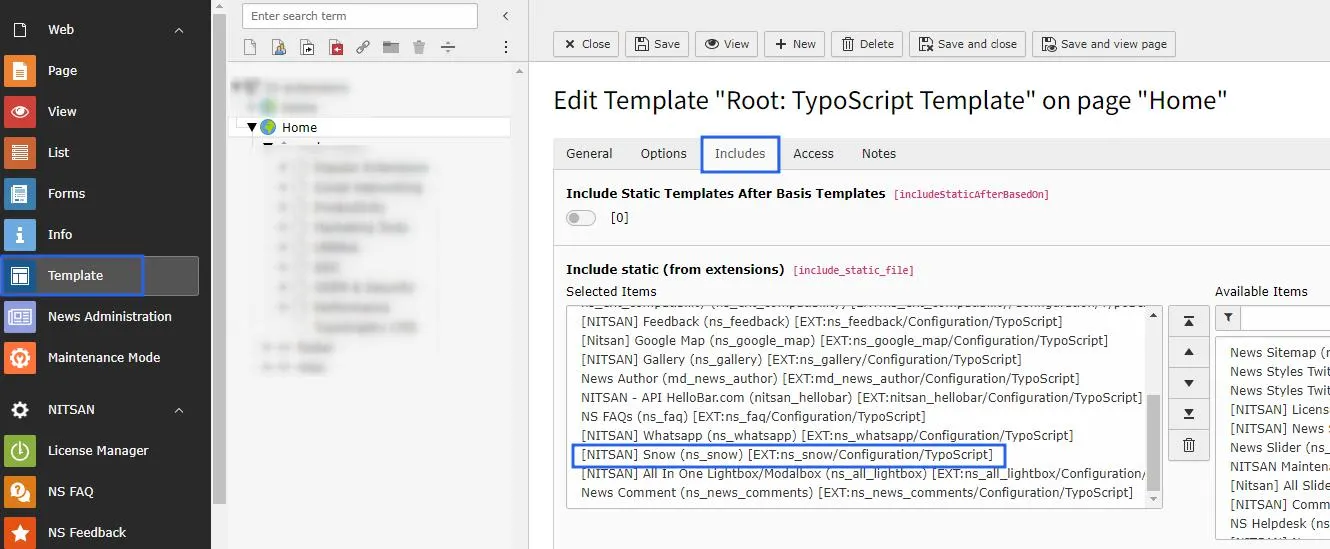Screen dimensions: 1330x549
Task: Click Save and view page button
Action: click(x=1104, y=44)
